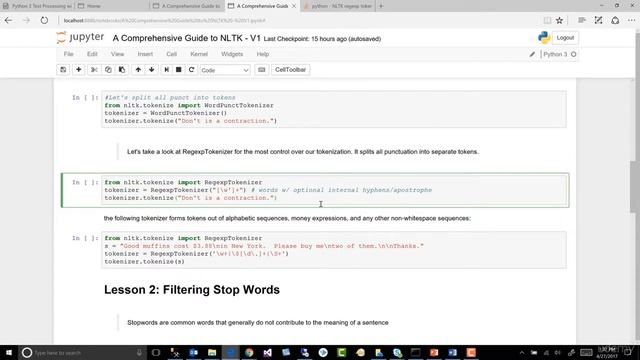Click the selected RegexpTokenizer contraction code cell
The image size is (640, 360).
(x=333, y=190)
